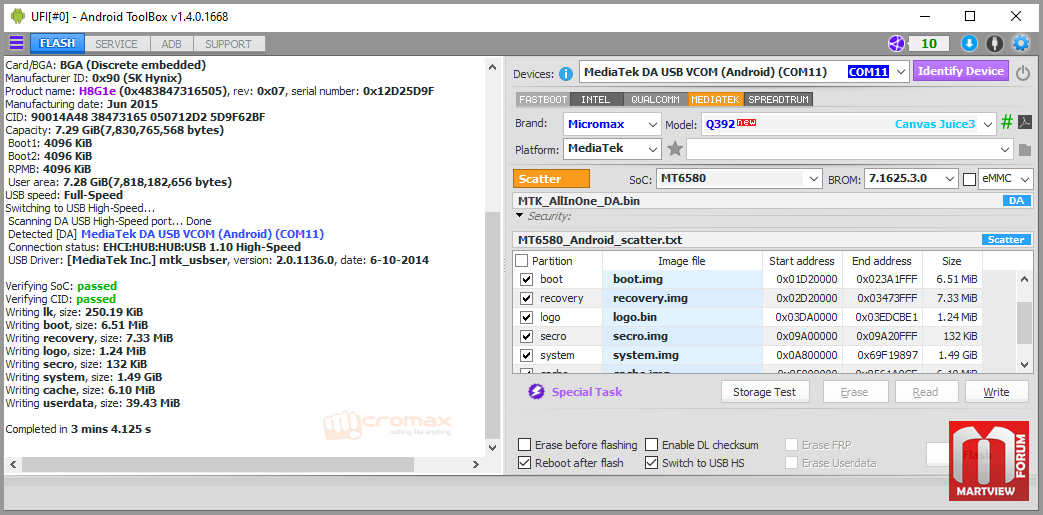Click the gray power icon
The height and width of the screenshot is (515, 1043).
pos(1023,73)
